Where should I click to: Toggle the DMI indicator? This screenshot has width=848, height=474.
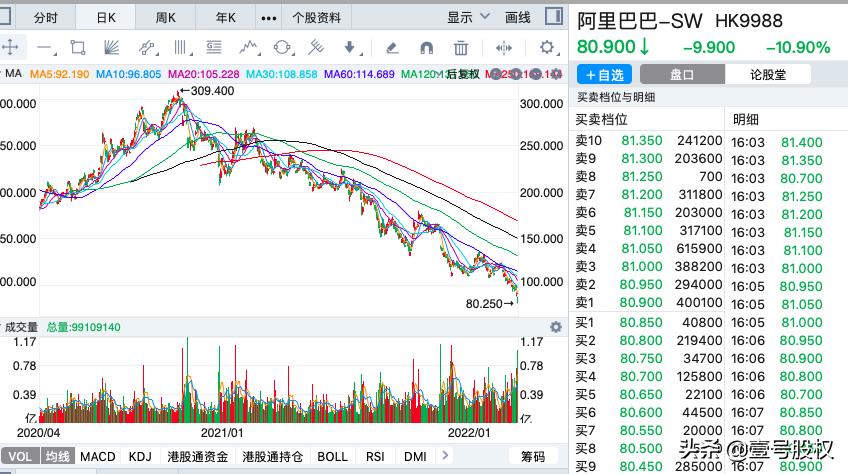415,457
